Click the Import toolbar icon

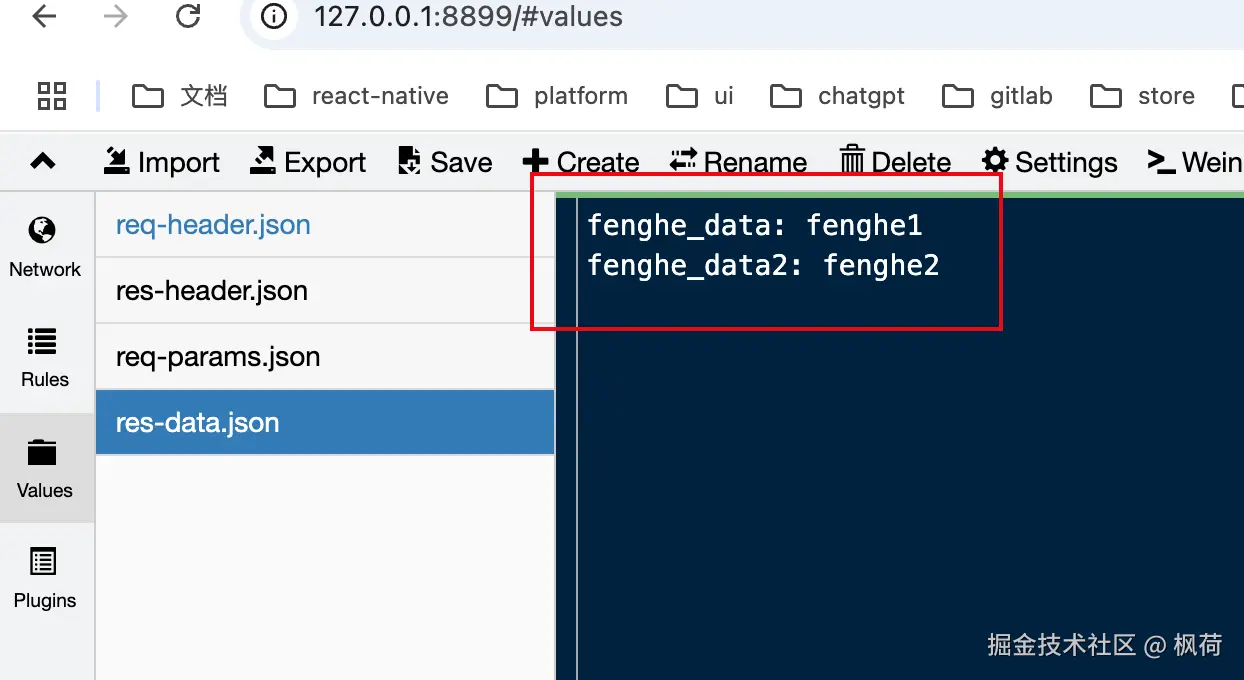[118, 161]
